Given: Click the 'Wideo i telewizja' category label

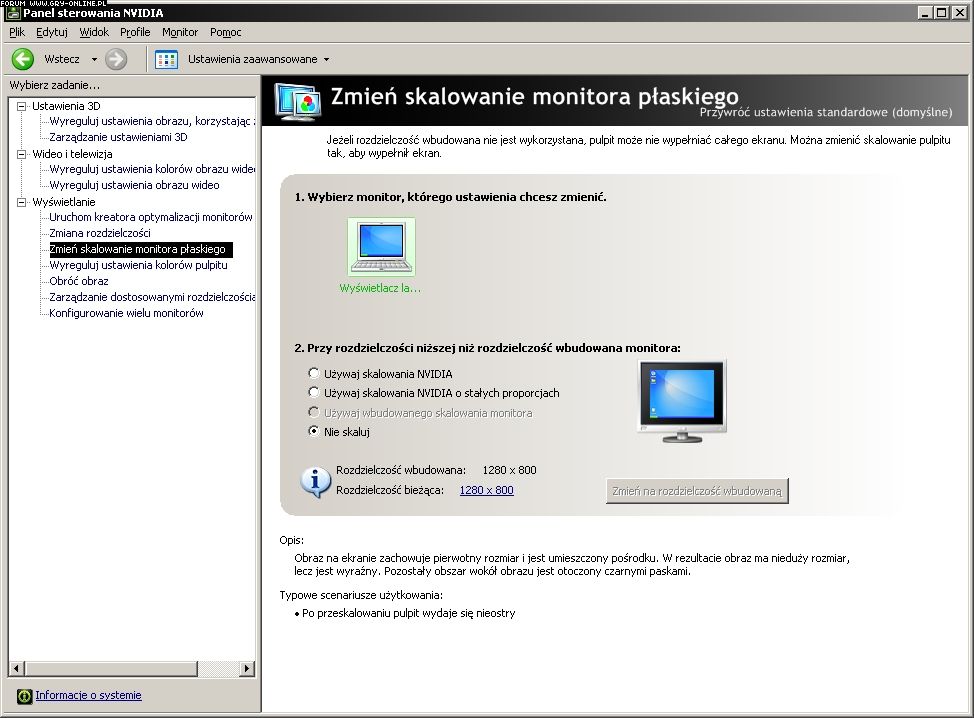Looking at the screenshot, I should click(73, 154).
